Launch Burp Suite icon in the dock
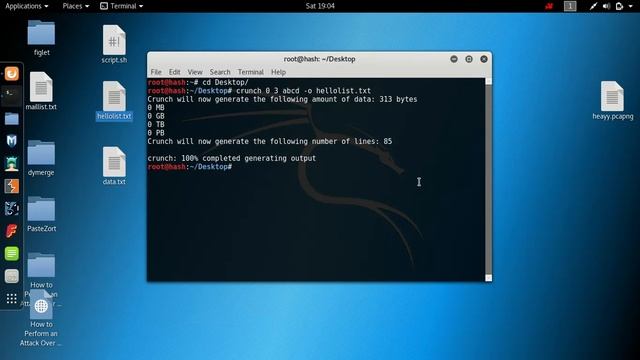 click(x=11, y=186)
